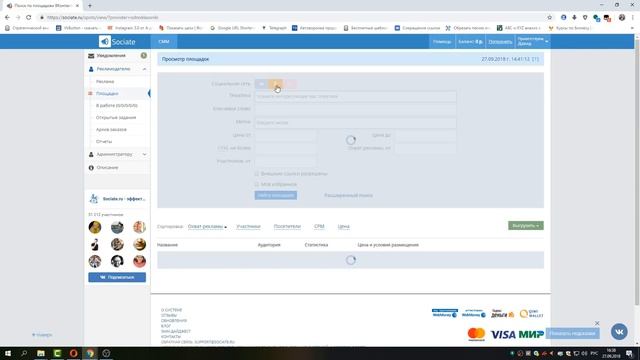Sort by Охват рекламы
Viewport: 640px width, 360px height.
coord(207,227)
